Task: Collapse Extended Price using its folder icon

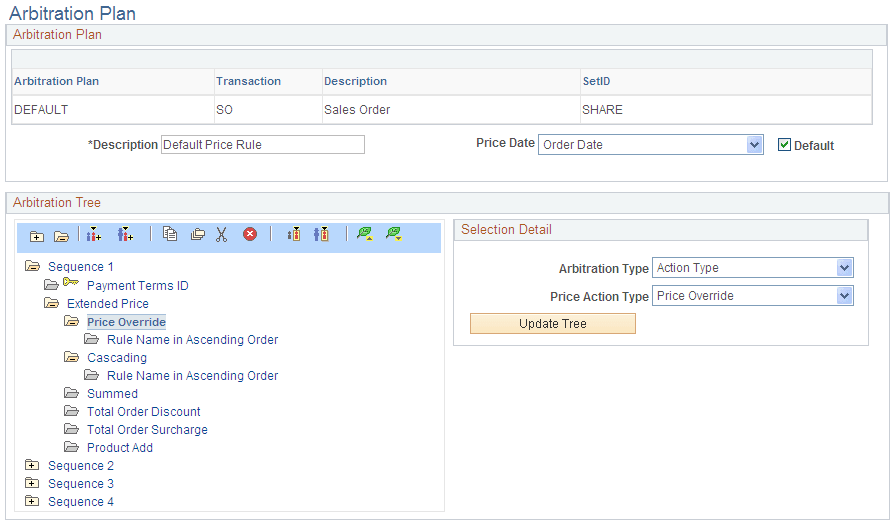Action: [x=51, y=303]
